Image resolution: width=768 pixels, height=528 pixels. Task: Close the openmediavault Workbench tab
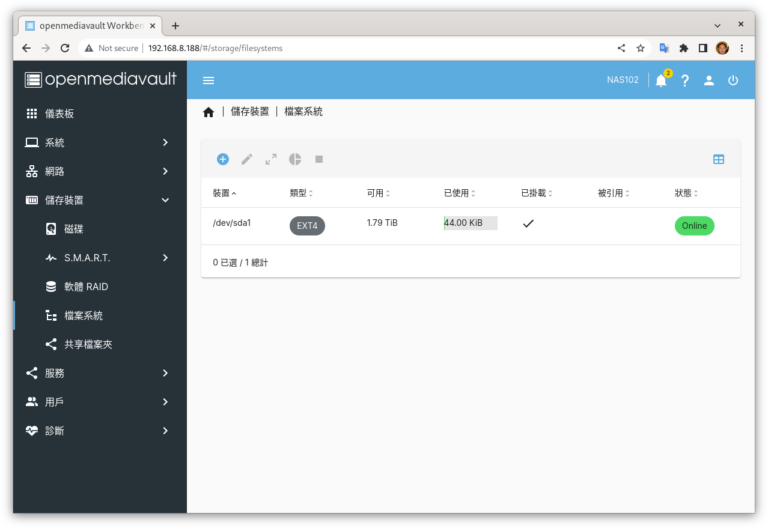152,25
